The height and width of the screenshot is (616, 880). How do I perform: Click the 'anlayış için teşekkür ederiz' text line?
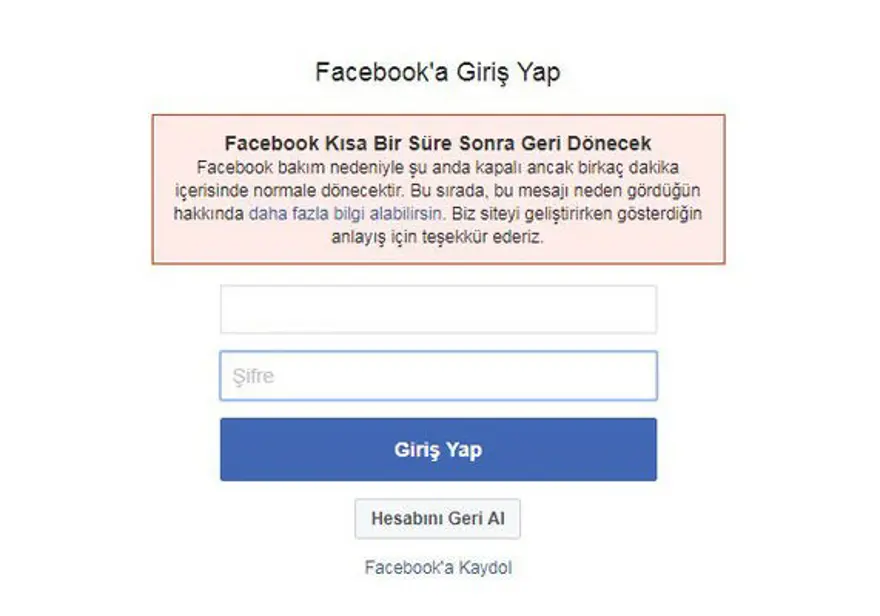coord(438,237)
